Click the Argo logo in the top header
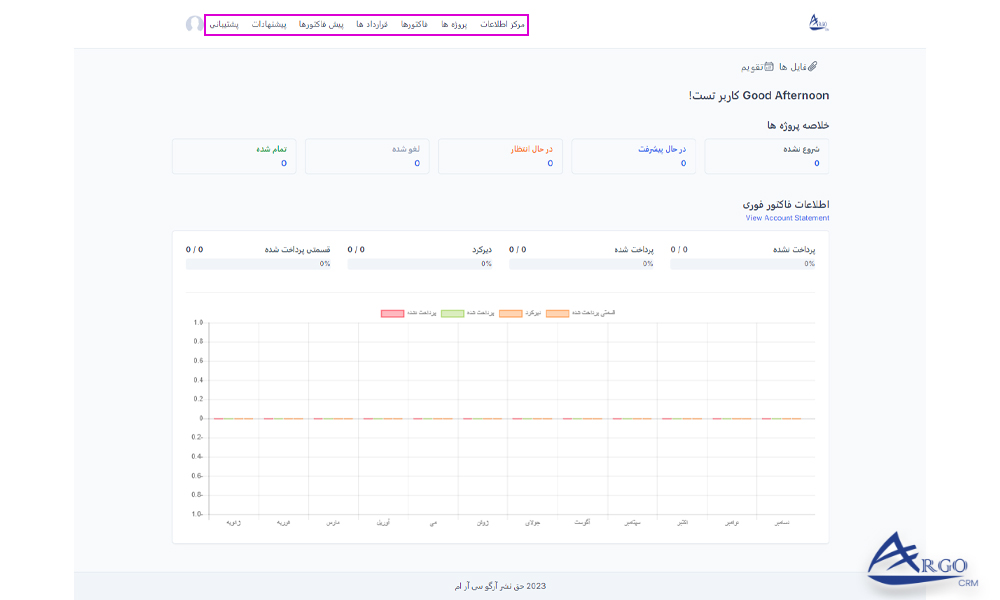 pos(818,20)
